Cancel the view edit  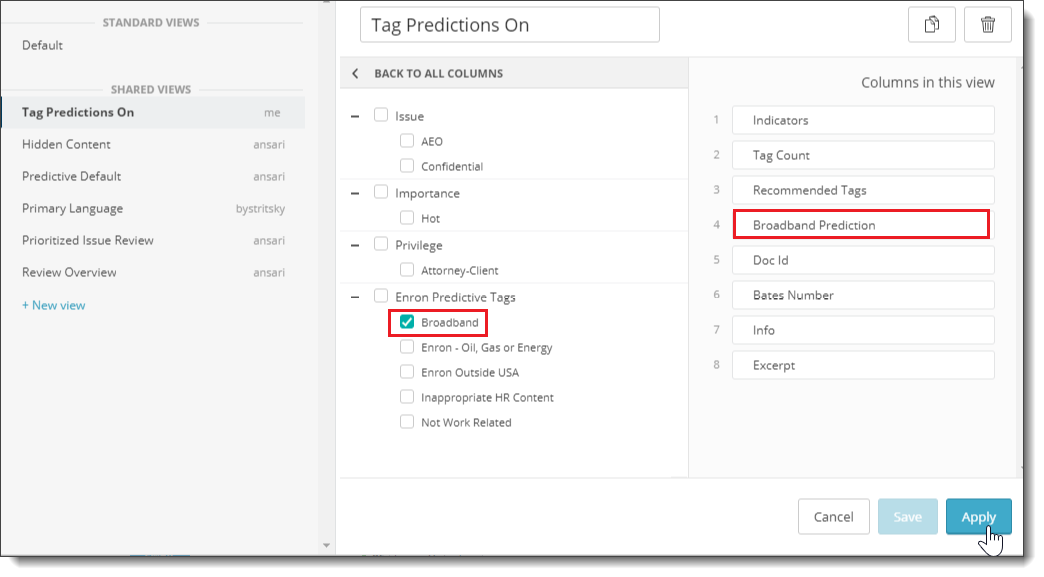[x=834, y=516]
